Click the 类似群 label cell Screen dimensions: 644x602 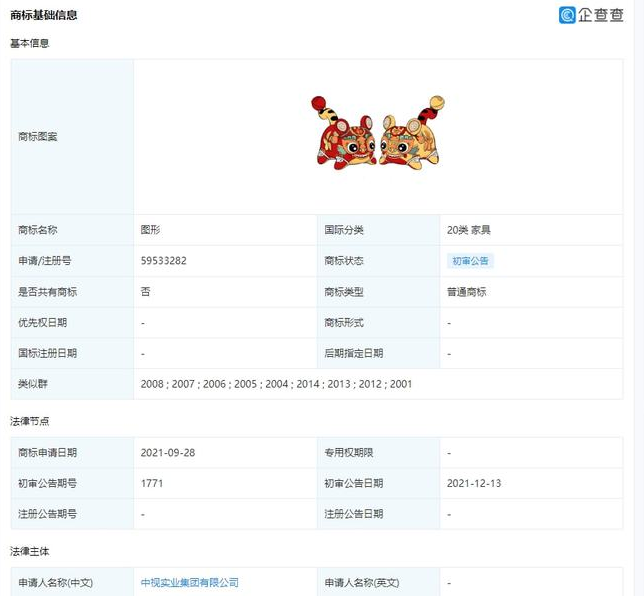(72, 384)
